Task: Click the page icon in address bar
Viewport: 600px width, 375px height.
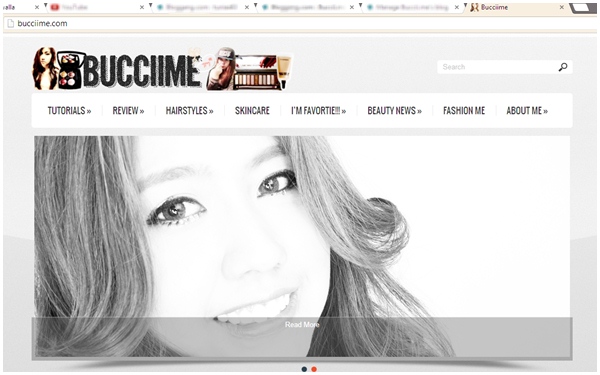Action: (11, 23)
